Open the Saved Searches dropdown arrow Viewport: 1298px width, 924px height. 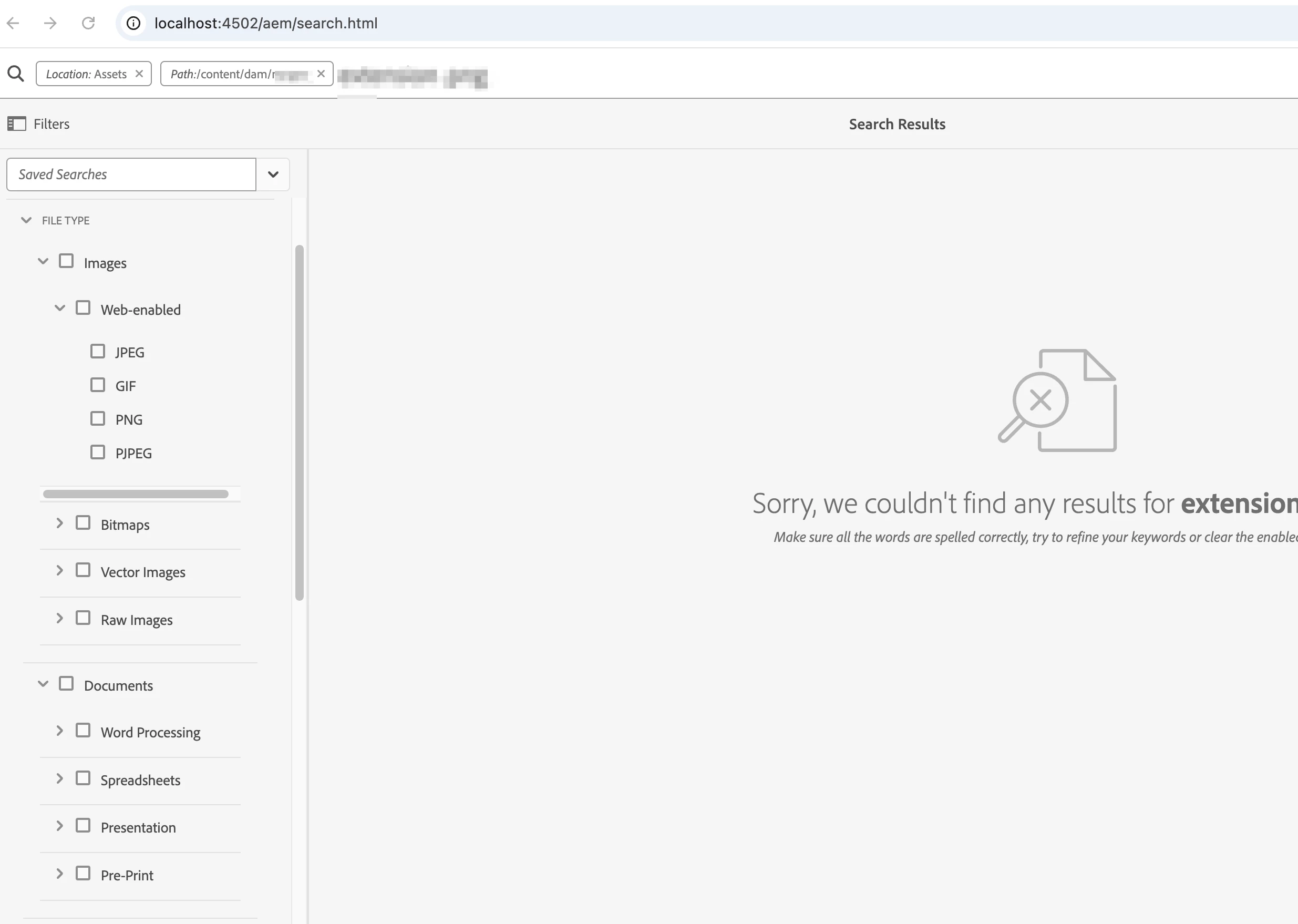tap(273, 174)
